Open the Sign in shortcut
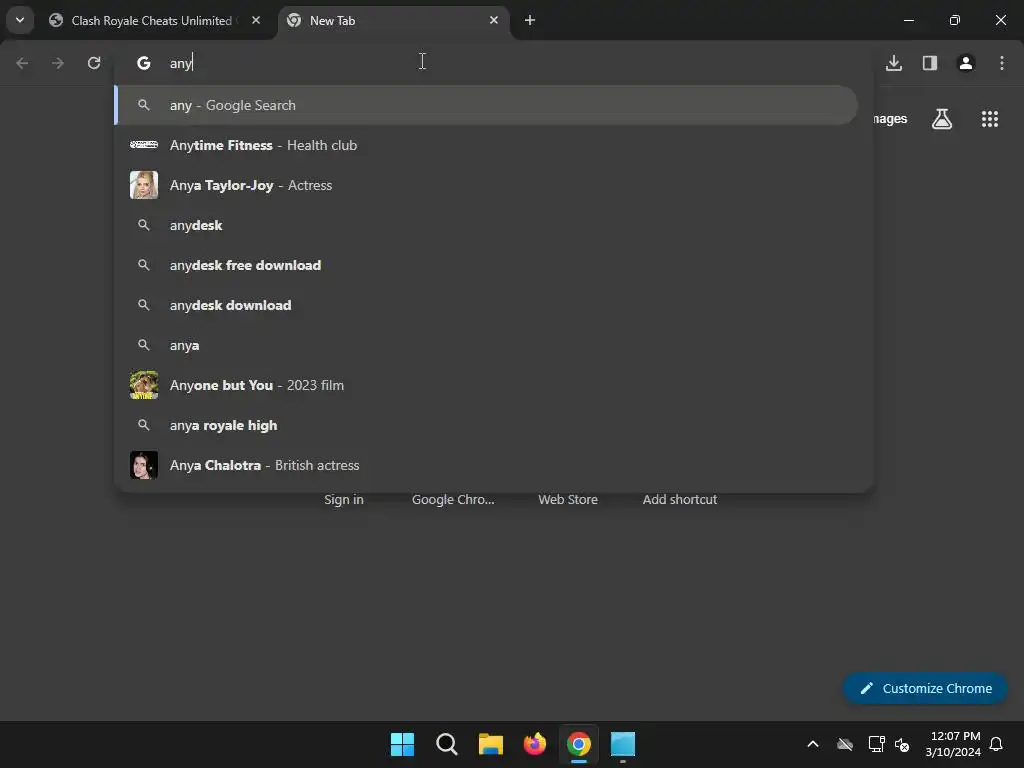Screen dimensions: 1024x768 pos(344,499)
